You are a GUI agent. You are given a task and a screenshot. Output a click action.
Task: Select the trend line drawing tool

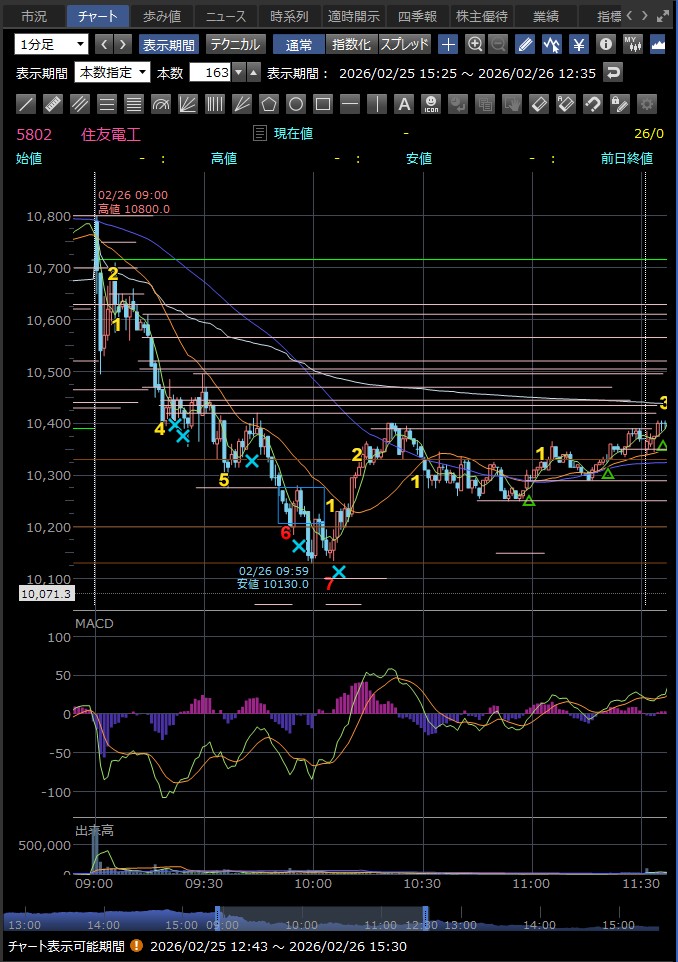coord(27,104)
